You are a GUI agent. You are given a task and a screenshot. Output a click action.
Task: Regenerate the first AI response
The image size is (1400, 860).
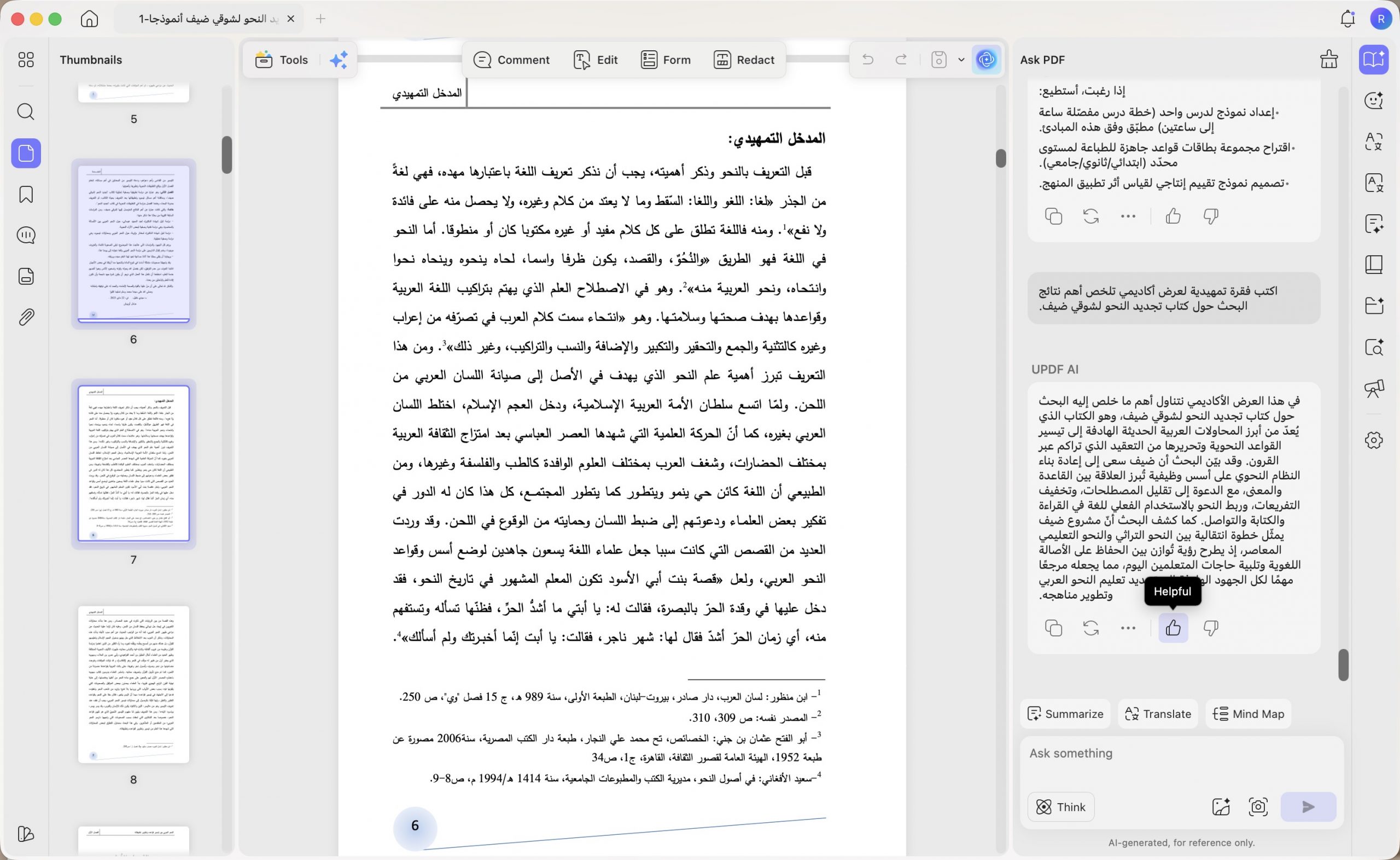1090,216
